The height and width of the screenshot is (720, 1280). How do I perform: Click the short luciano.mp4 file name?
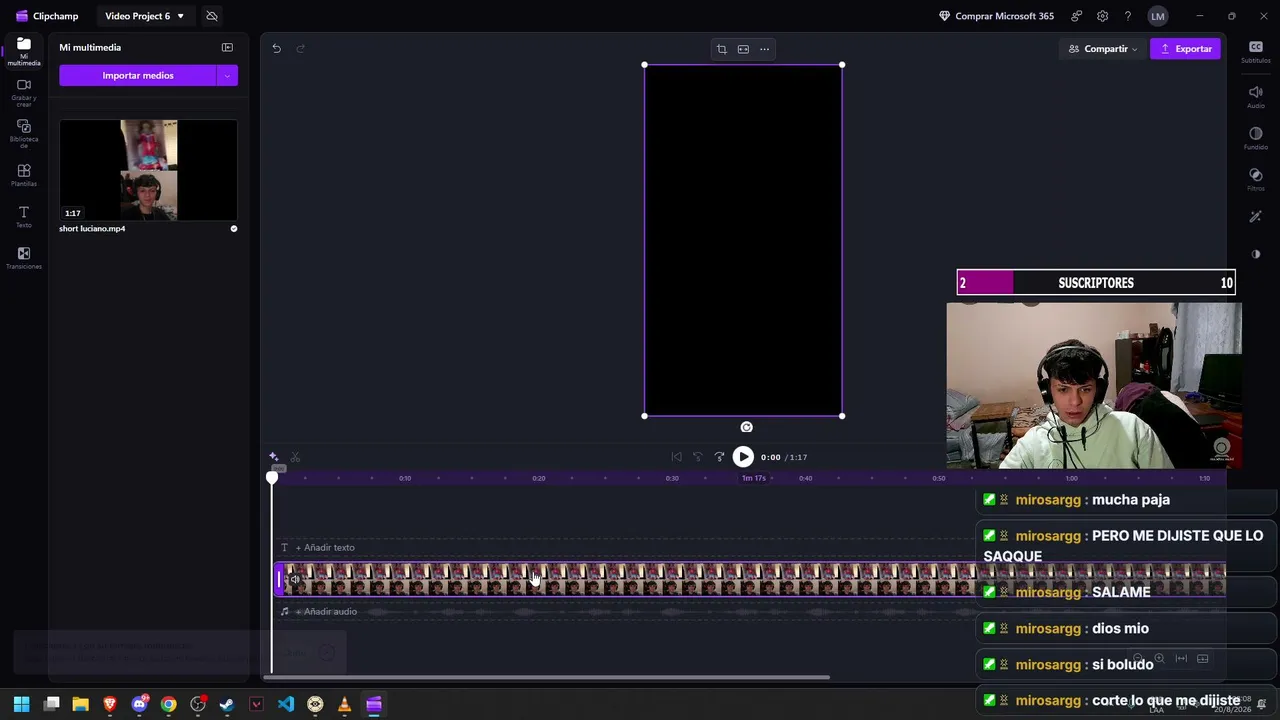[x=92, y=229]
